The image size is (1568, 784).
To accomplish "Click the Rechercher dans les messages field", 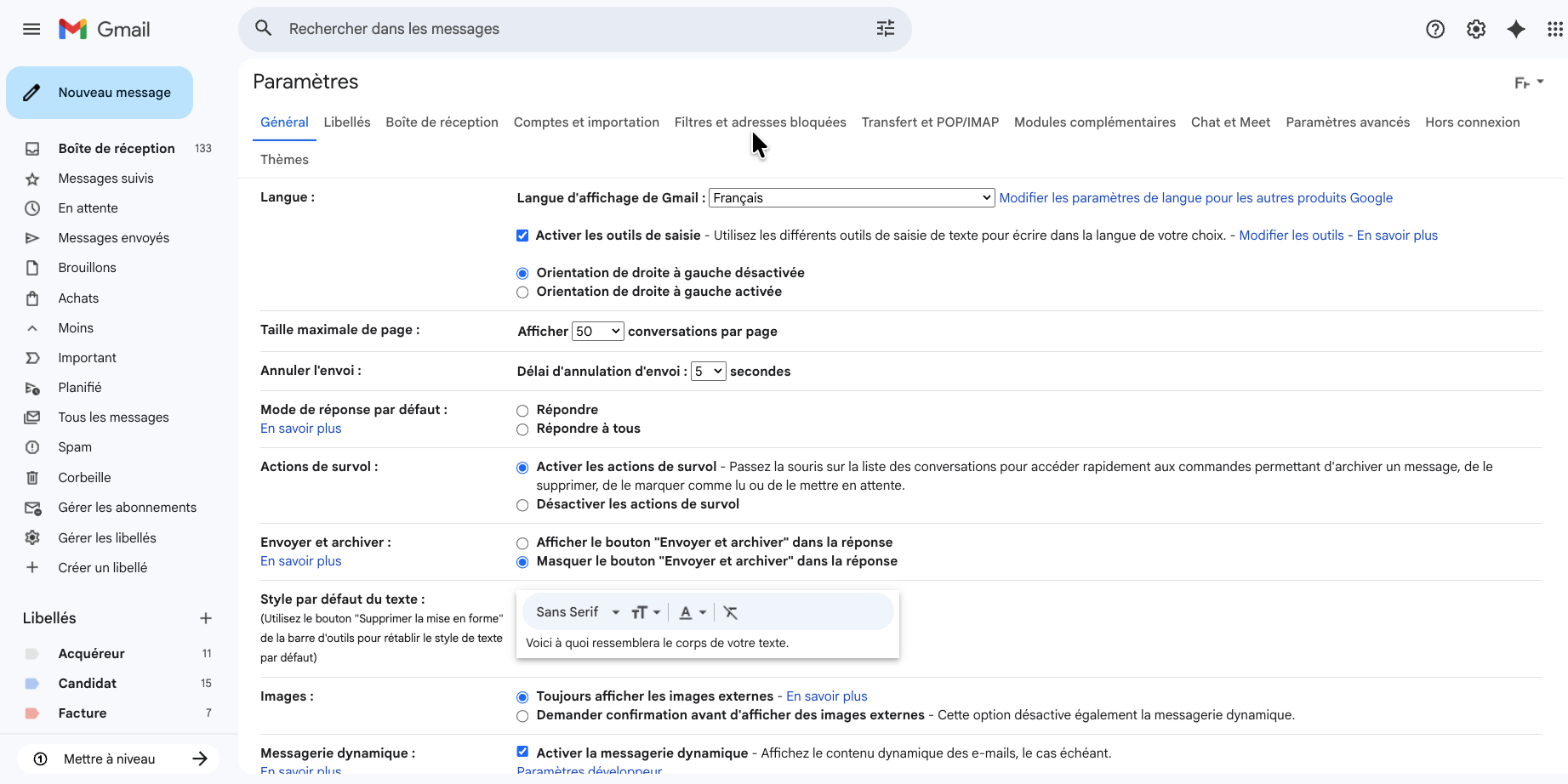I will tap(562, 29).
